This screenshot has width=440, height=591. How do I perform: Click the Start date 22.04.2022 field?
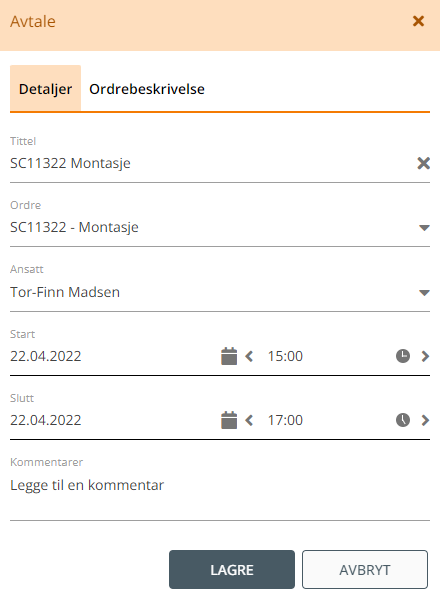[x=46, y=356]
